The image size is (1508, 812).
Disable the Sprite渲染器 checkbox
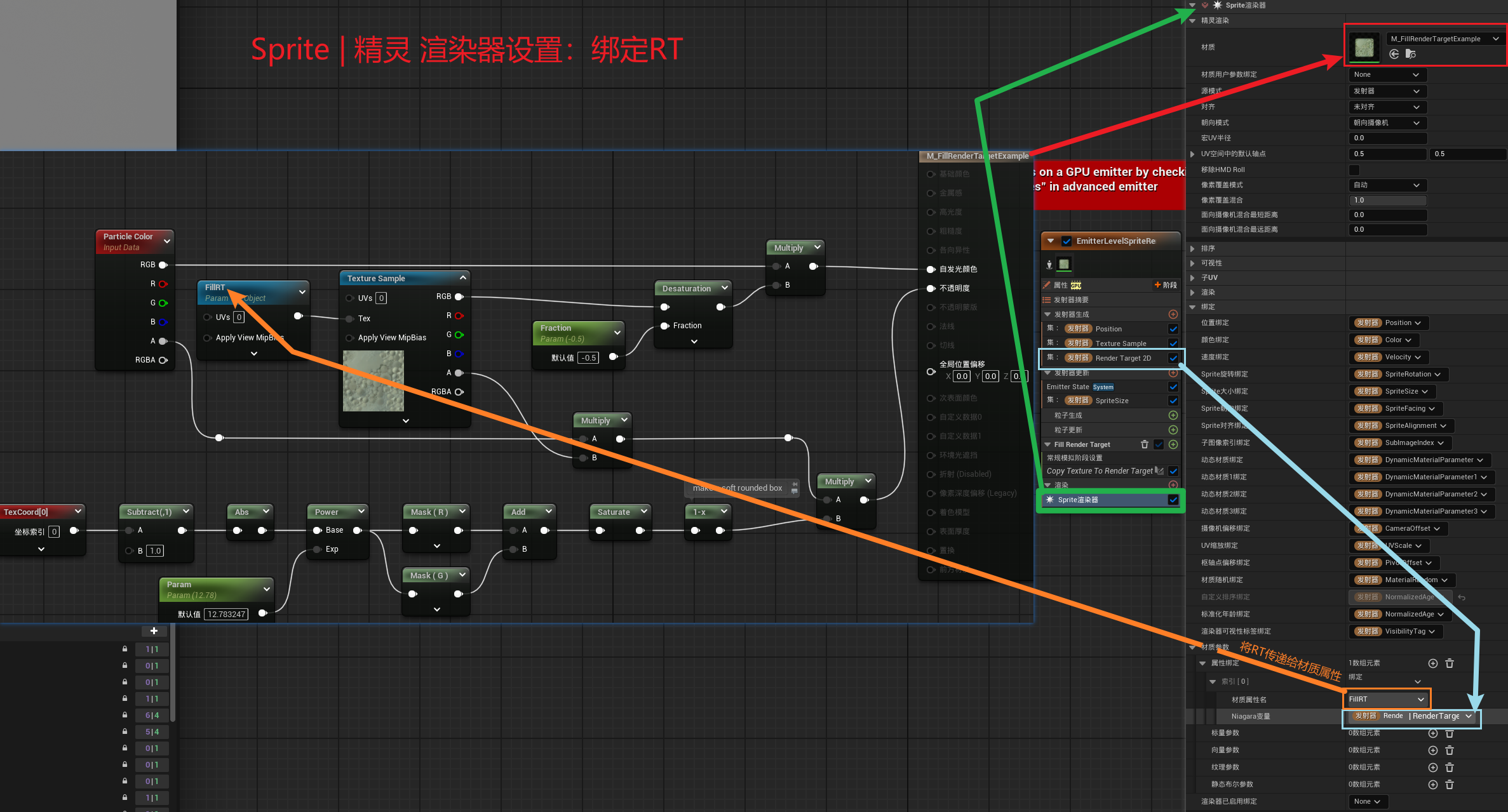tap(1173, 500)
